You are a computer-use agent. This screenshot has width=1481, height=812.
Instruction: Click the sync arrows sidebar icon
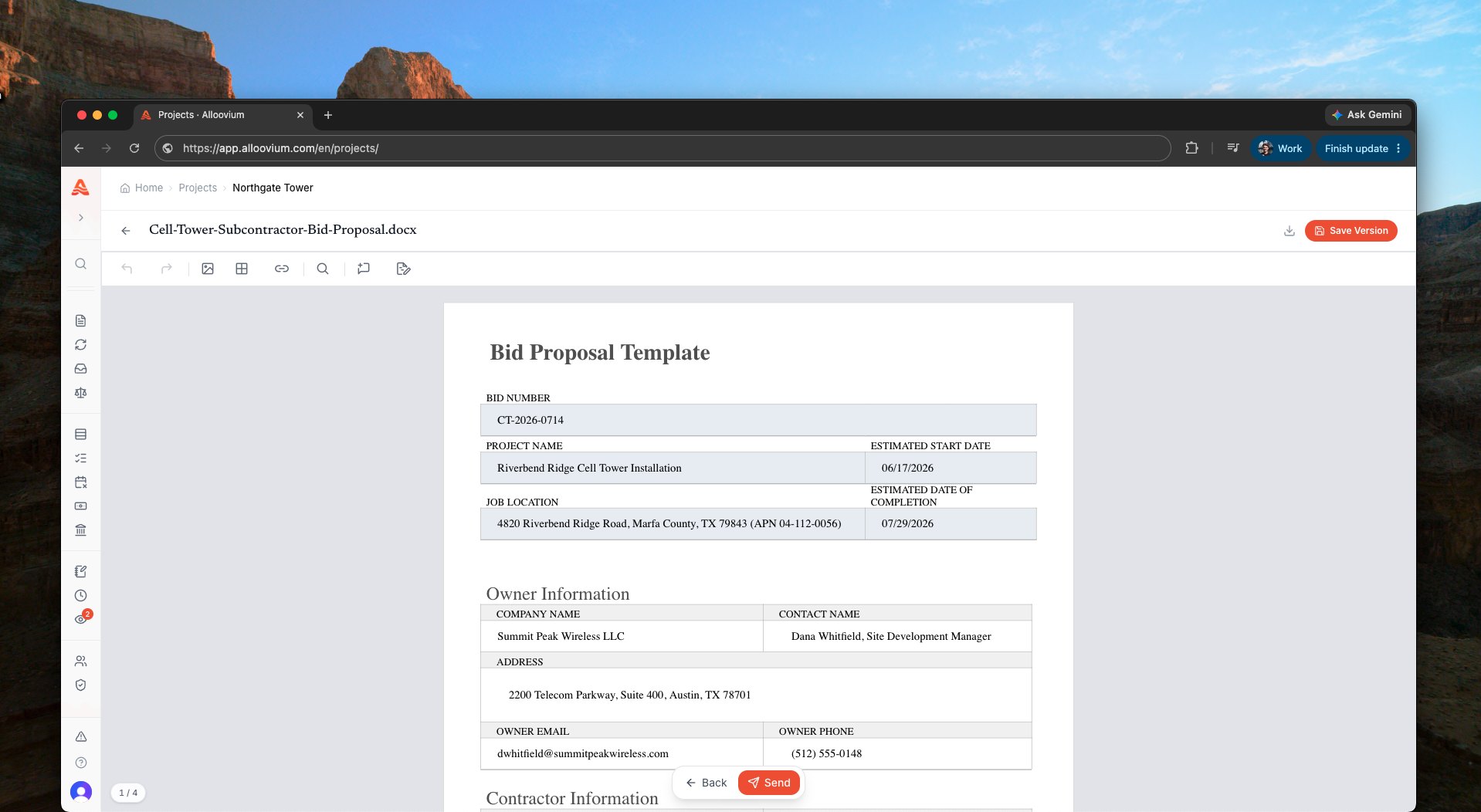(x=80, y=344)
